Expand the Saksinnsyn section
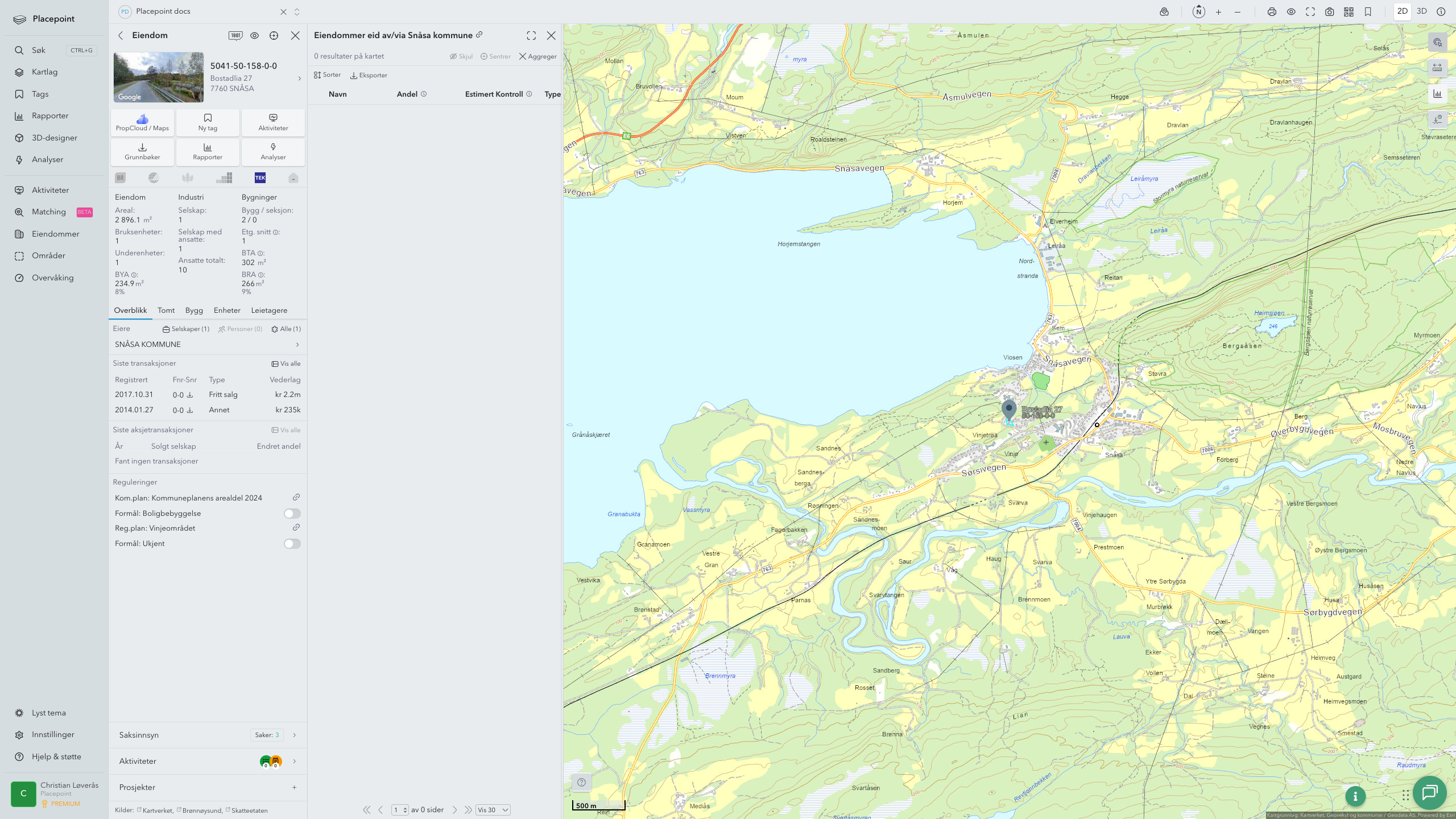Viewport: 1456px width, 819px height. pos(208,735)
